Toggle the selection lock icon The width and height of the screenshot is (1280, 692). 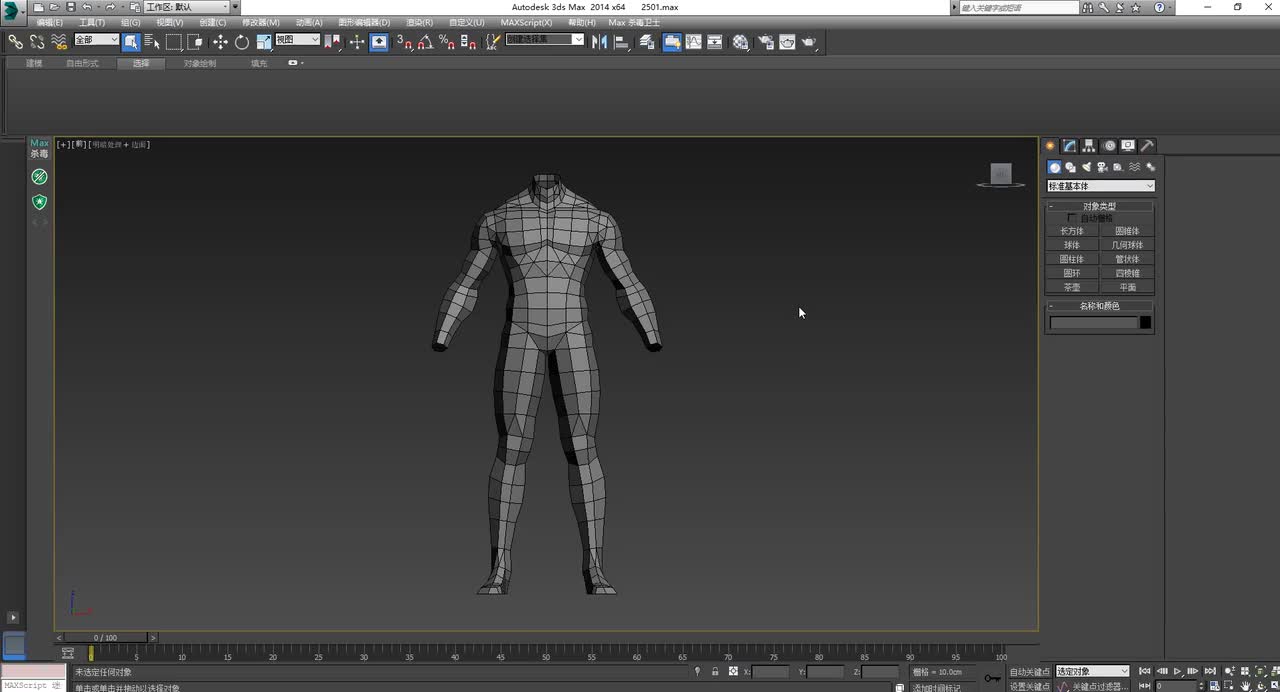715,672
